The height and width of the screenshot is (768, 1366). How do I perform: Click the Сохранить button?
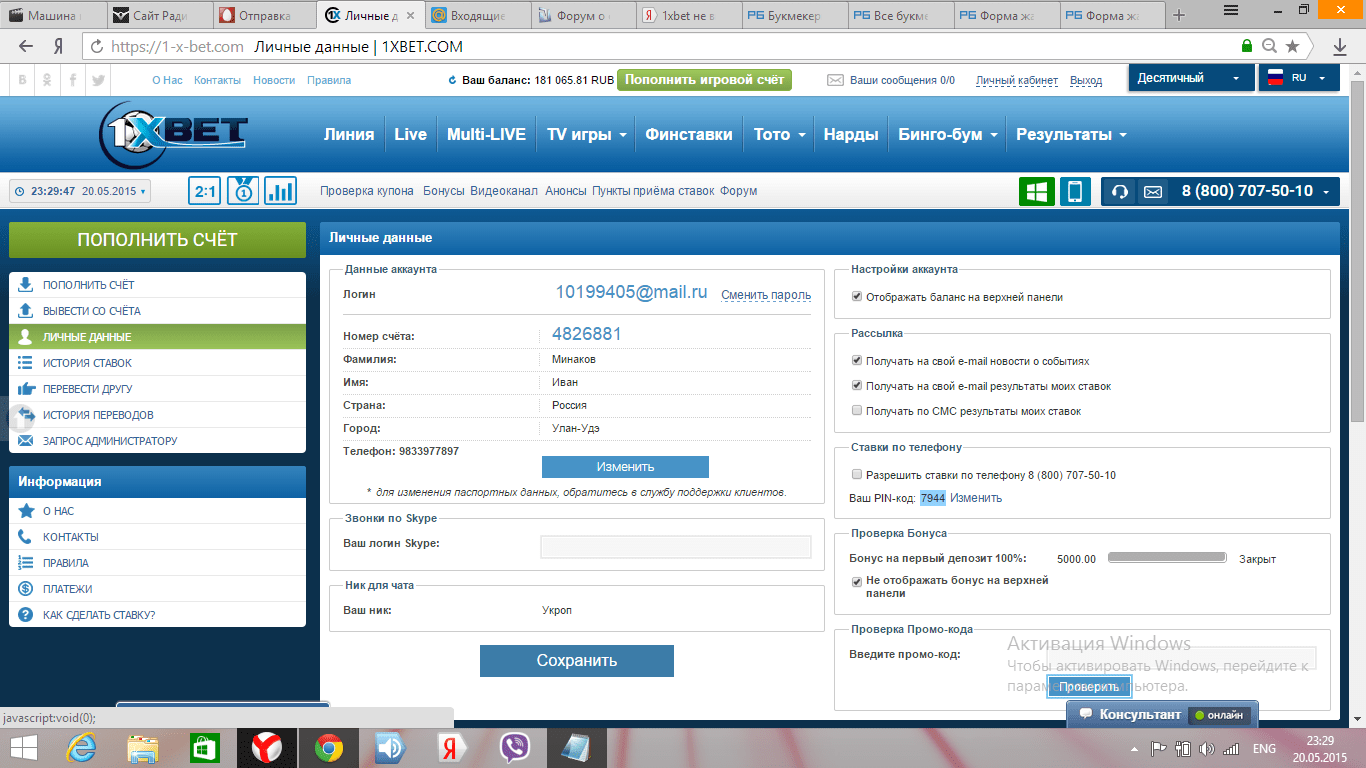[577, 661]
